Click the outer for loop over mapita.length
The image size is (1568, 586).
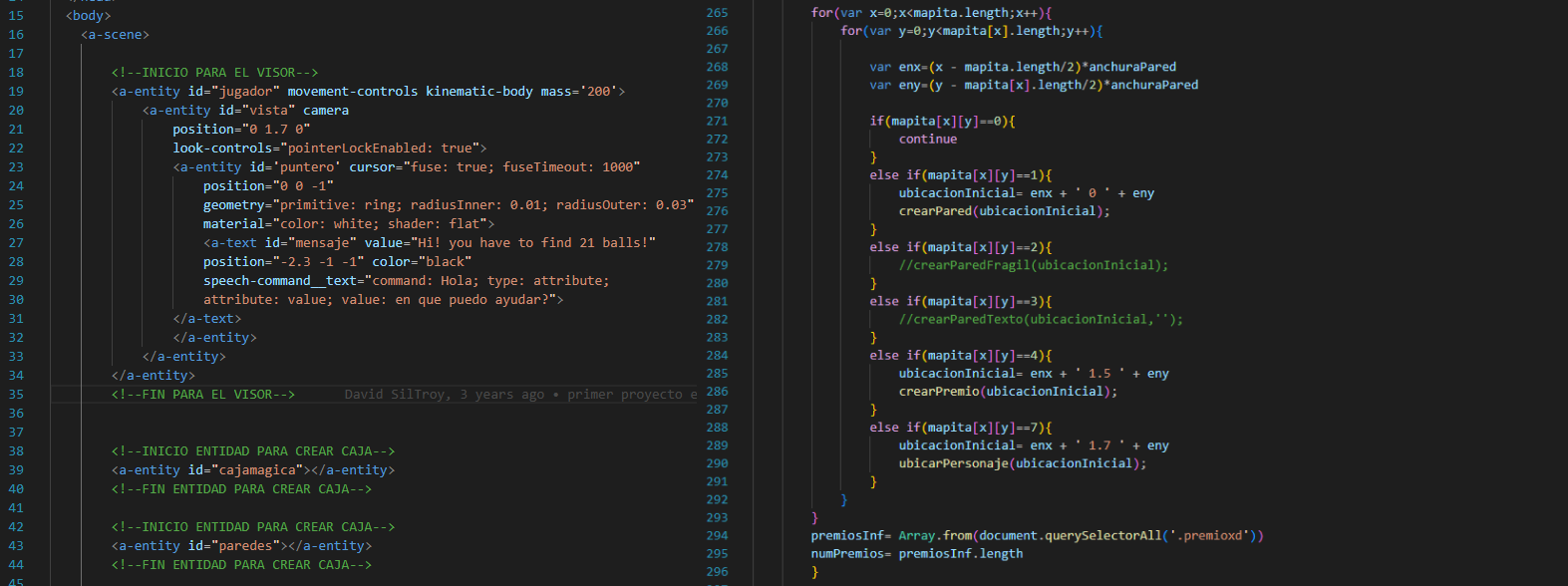pyautogui.click(x=932, y=13)
